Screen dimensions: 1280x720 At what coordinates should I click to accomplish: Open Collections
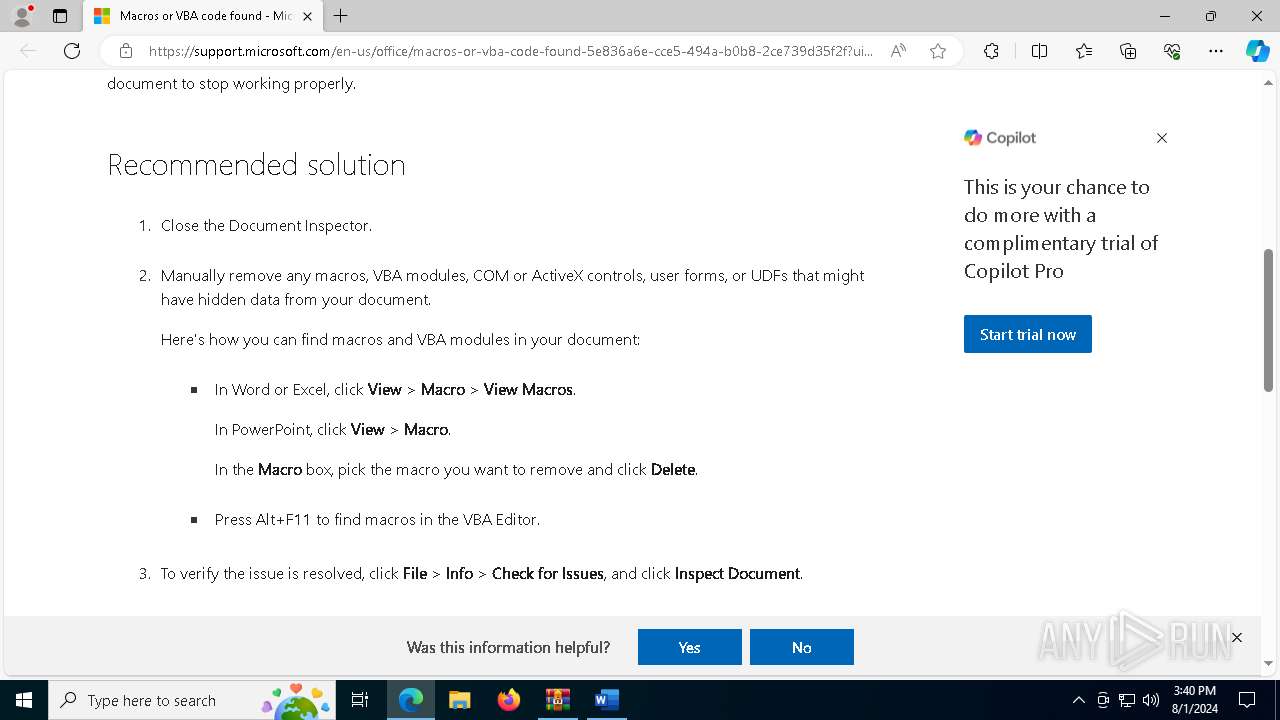(1128, 51)
